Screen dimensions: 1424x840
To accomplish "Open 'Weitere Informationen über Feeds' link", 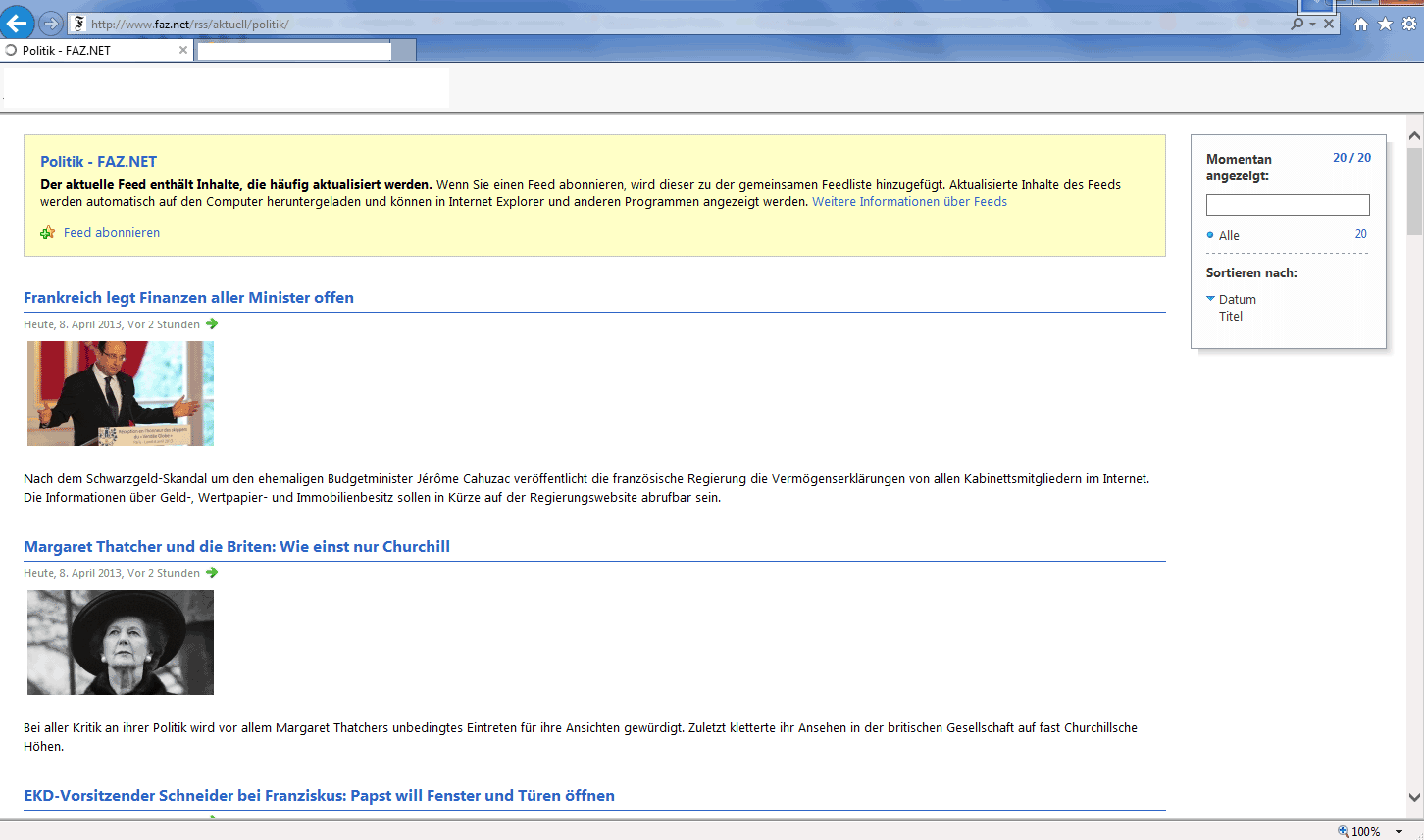I will point(908,202).
